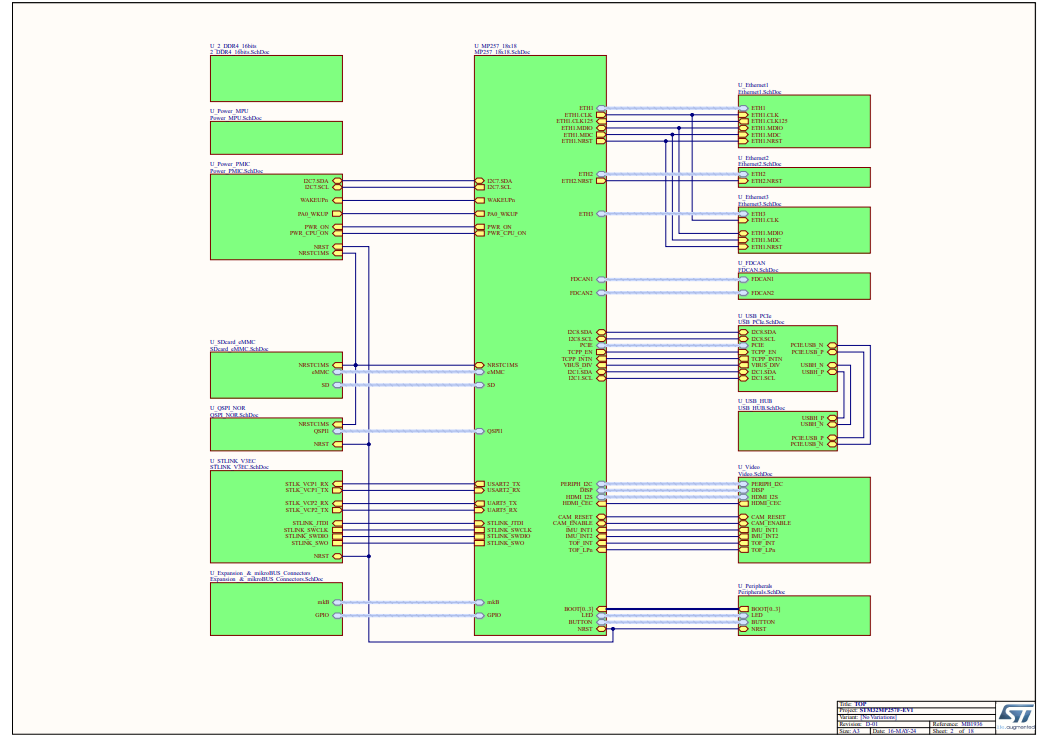Viewport: 1048px width, 743px height.
Task: Click the 'U_MP257_18x18' designator label
Action: [x=496, y=46]
